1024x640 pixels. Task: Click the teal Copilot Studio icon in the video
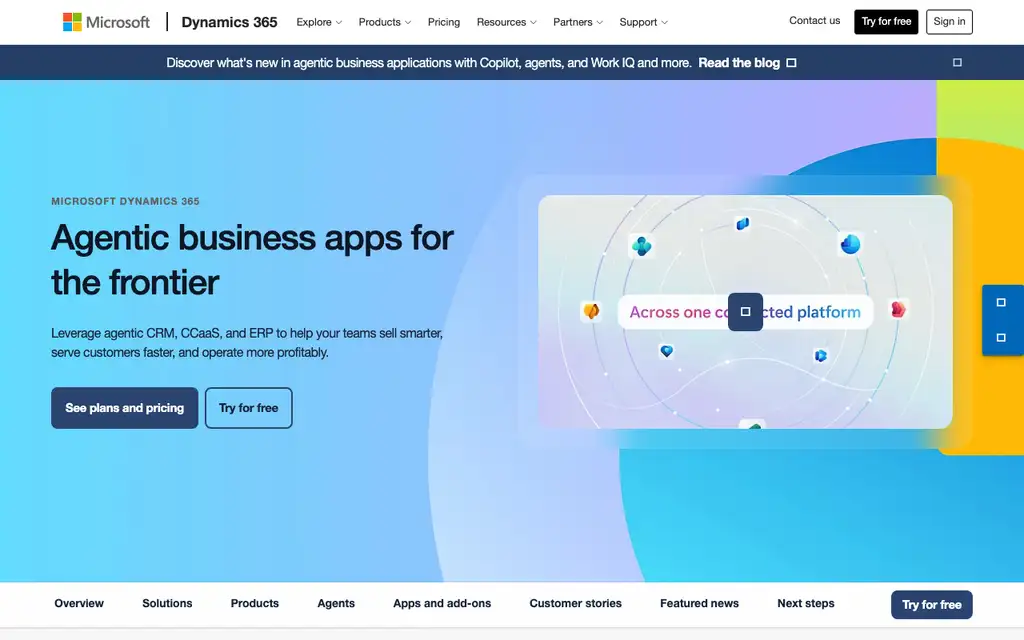point(641,246)
